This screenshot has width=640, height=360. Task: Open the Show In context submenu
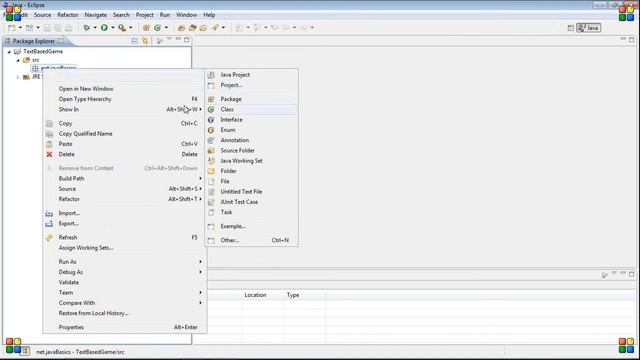(x=124, y=109)
